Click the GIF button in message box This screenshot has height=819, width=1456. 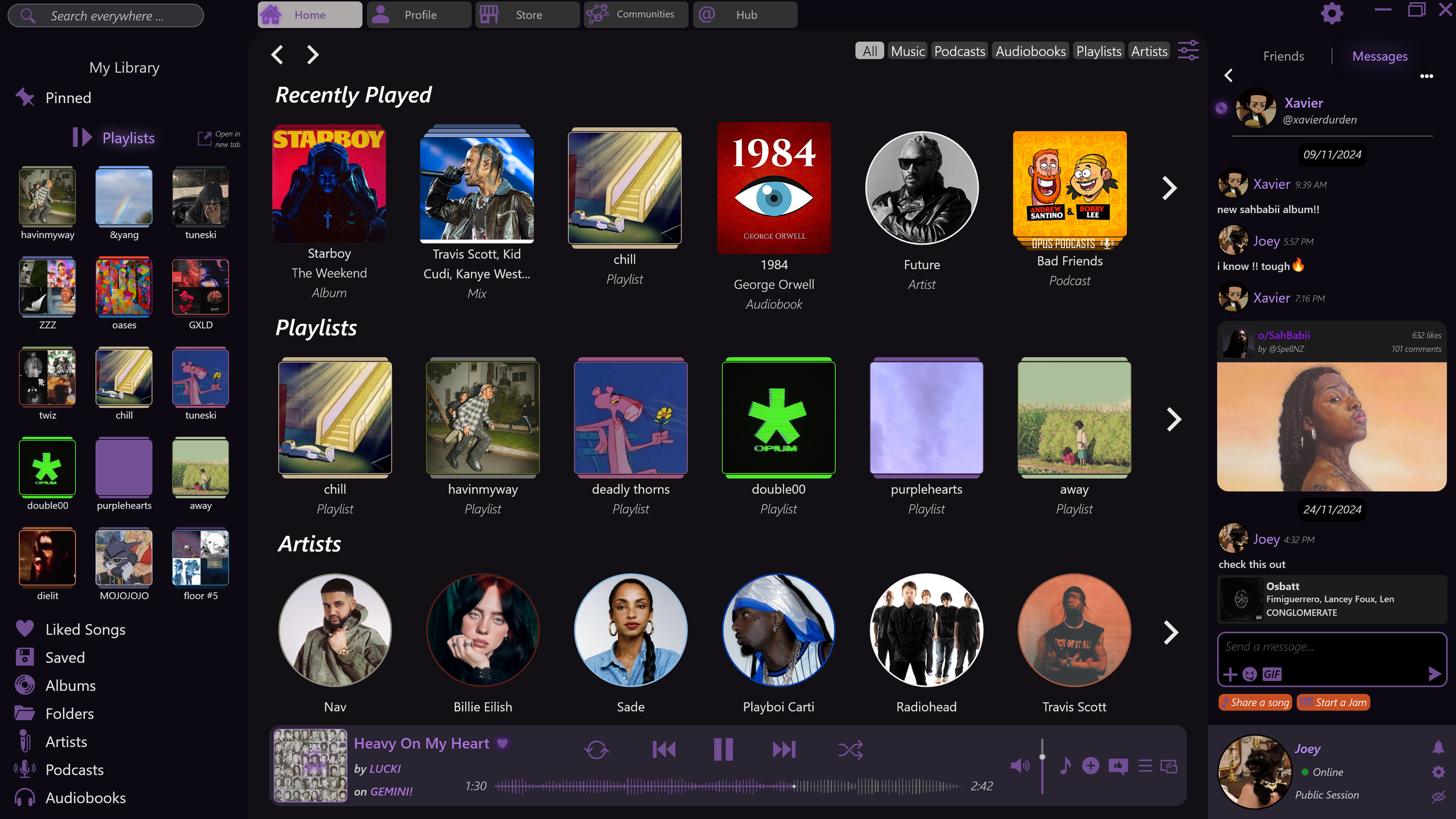point(1272,674)
